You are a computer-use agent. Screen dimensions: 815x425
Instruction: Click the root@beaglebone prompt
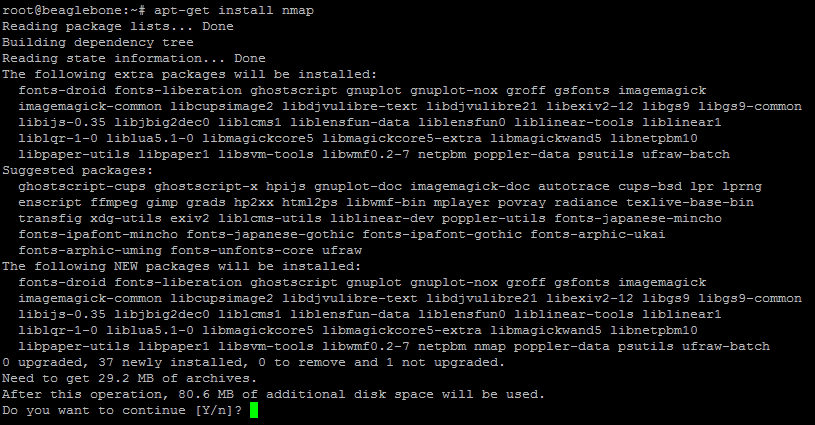coord(74,10)
